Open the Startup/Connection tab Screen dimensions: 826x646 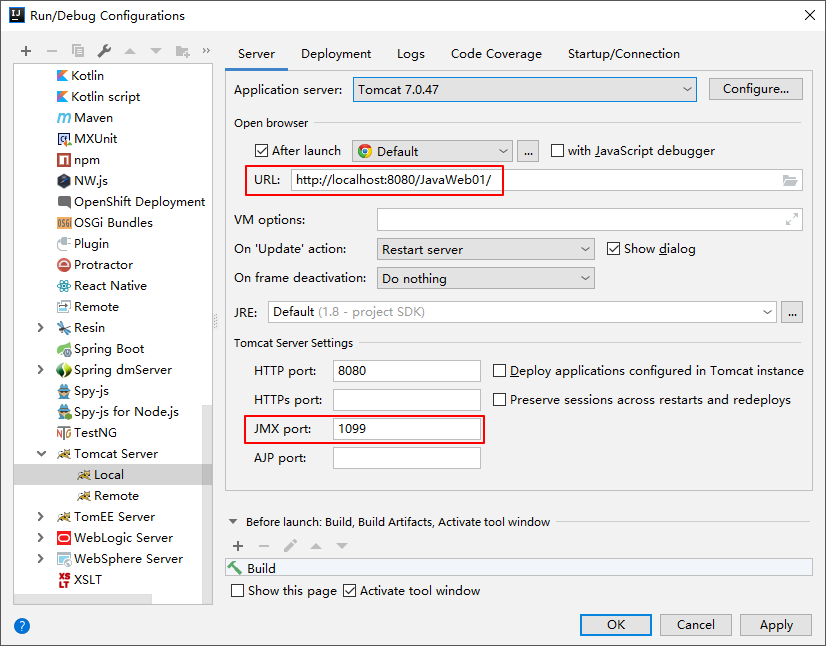tap(623, 54)
